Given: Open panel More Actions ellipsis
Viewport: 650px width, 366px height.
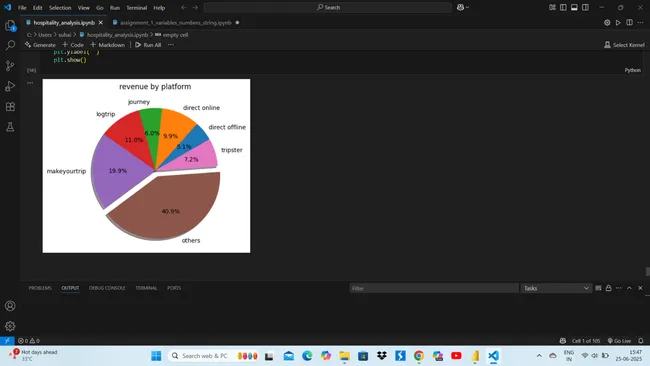Looking at the screenshot, I should click(618, 288).
